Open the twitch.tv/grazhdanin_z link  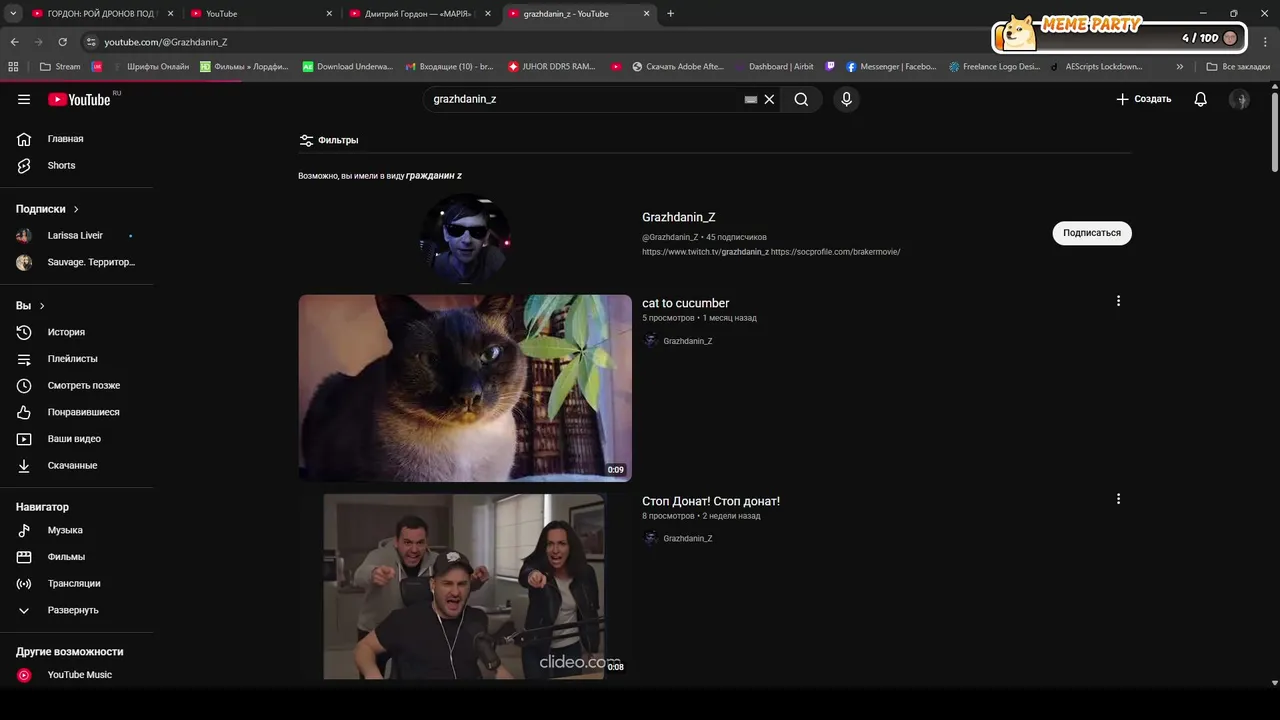tap(705, 252)
